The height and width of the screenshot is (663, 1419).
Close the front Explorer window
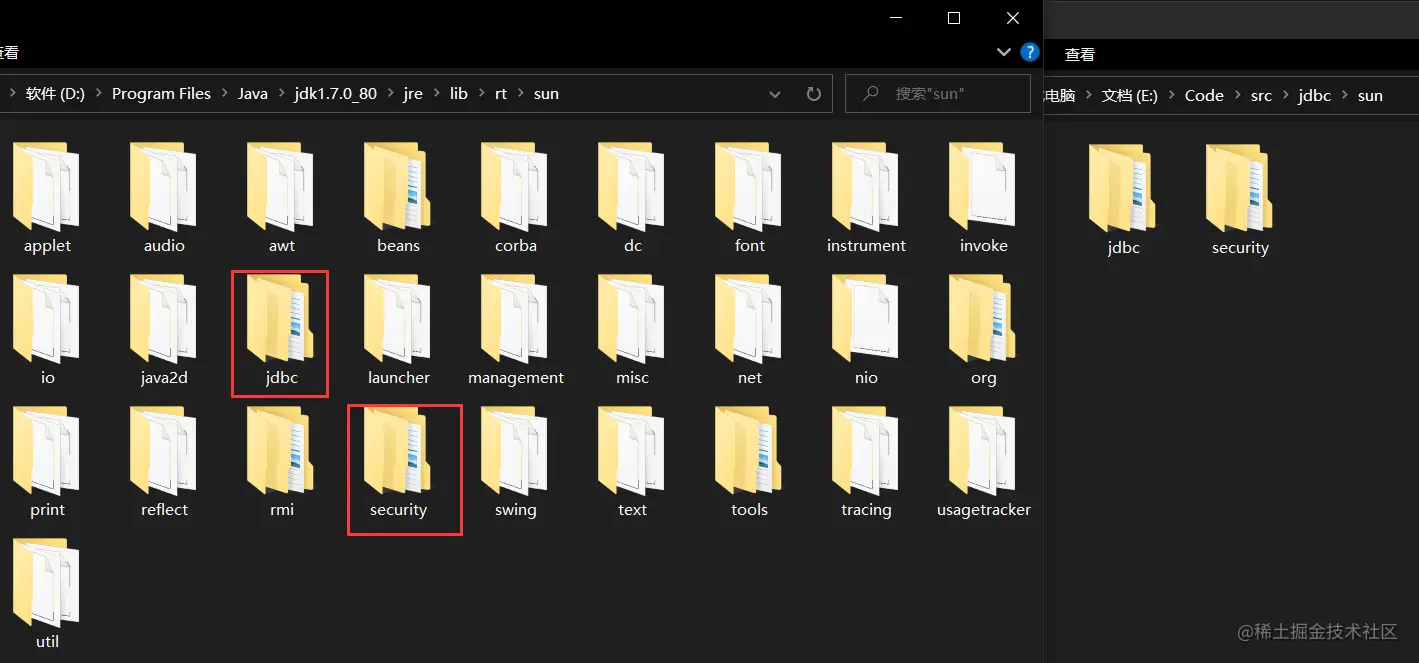click(x=1013, y=18)
